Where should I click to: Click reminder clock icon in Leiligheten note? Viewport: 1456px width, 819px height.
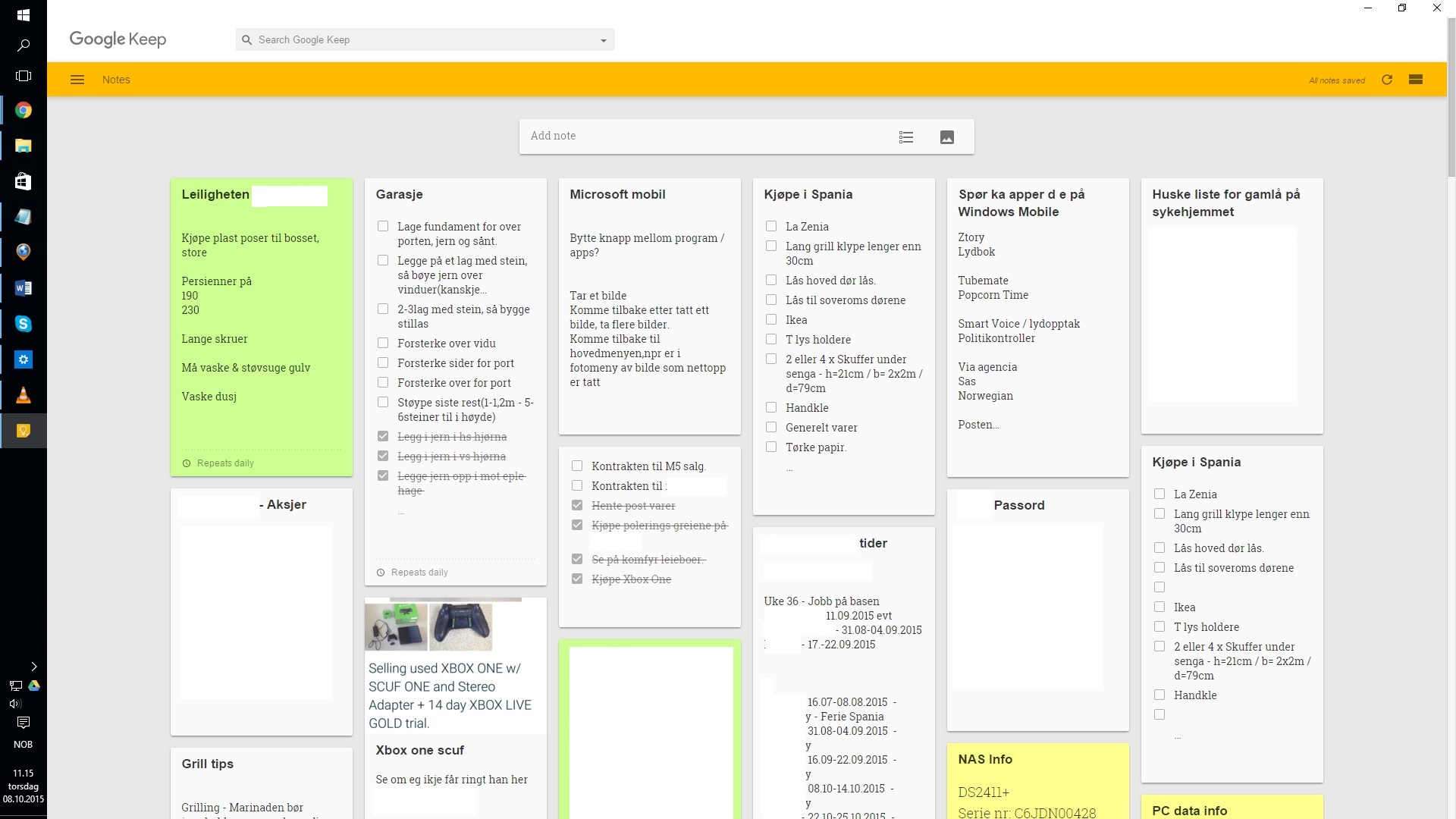click(187, 463)
